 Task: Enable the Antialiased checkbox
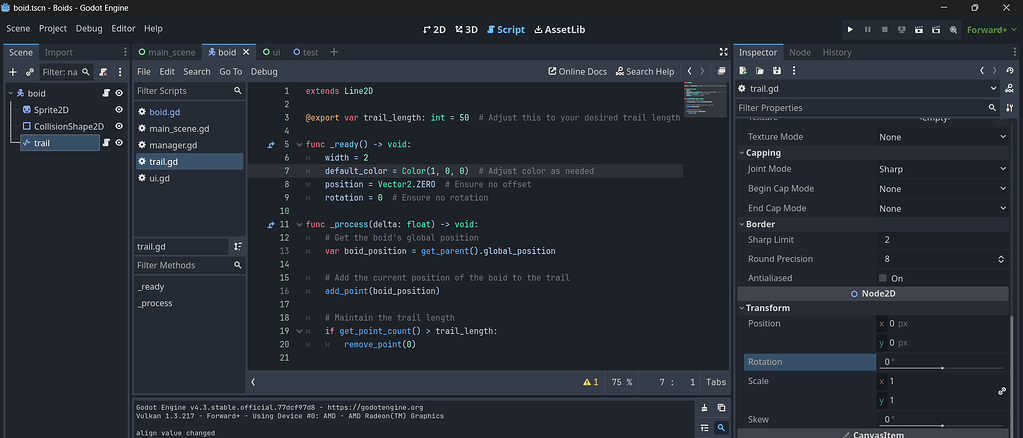coord(883,278)
